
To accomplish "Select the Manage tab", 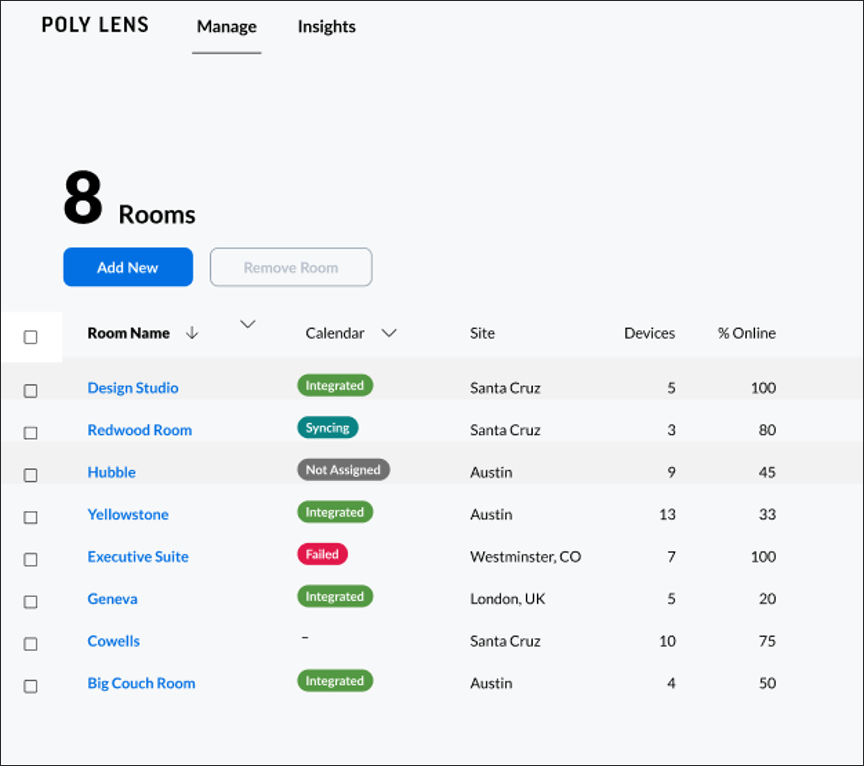I will pos(226,27).
